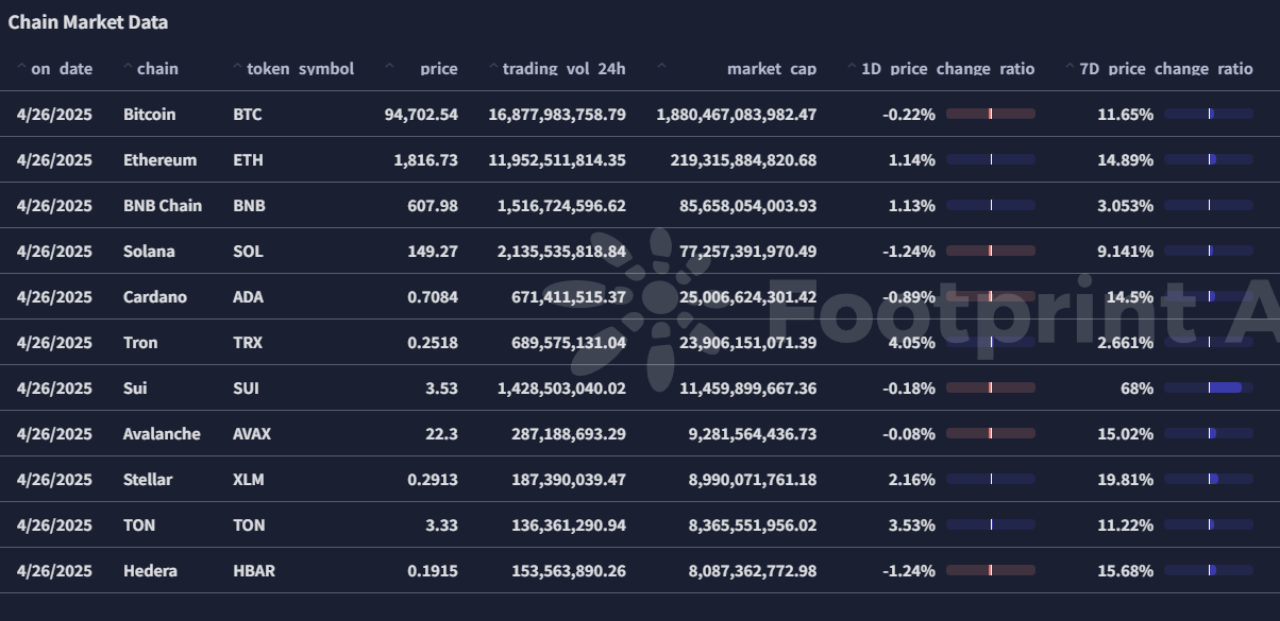The image size is (1280, 621).
Task: Click the sort caret next to price
Action: click(x=389, y=68)
